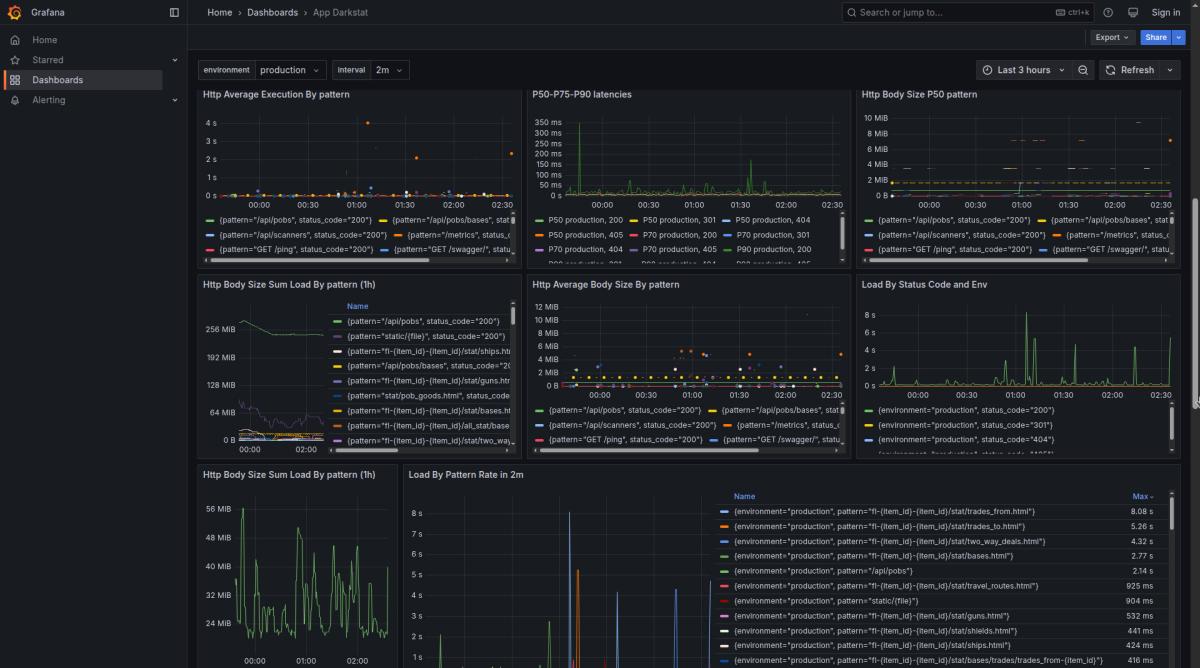Open the Export dropdown

[1112, 37]
